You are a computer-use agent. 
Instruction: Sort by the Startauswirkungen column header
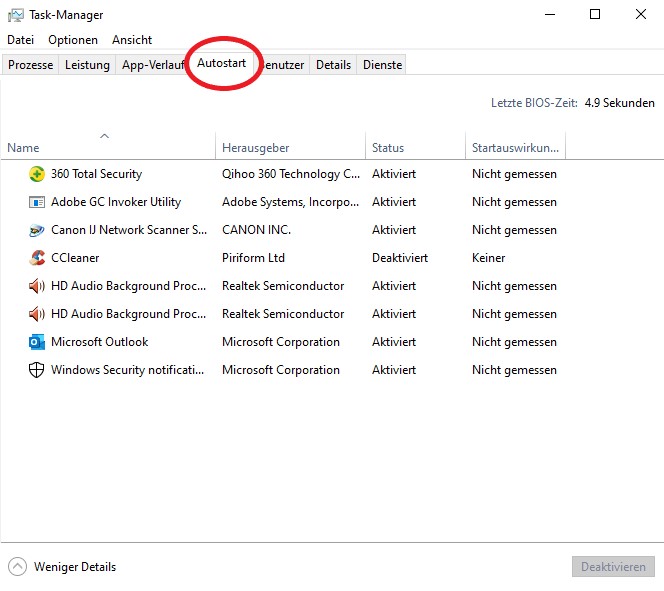tap(515, 146)
